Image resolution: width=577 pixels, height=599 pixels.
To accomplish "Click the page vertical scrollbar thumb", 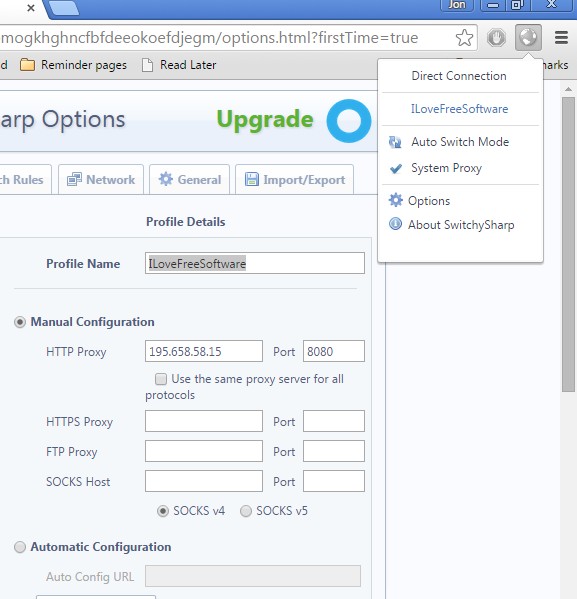I will [x=569, y=244].
